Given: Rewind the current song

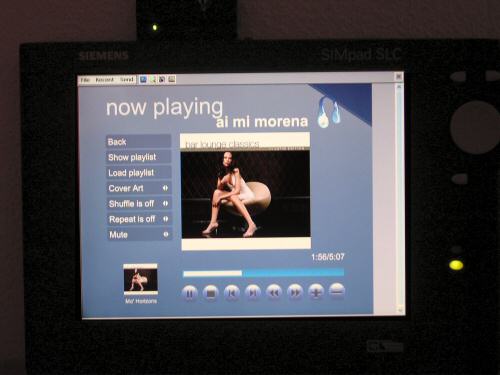Looking at the screenshot, I should (274, 293).
